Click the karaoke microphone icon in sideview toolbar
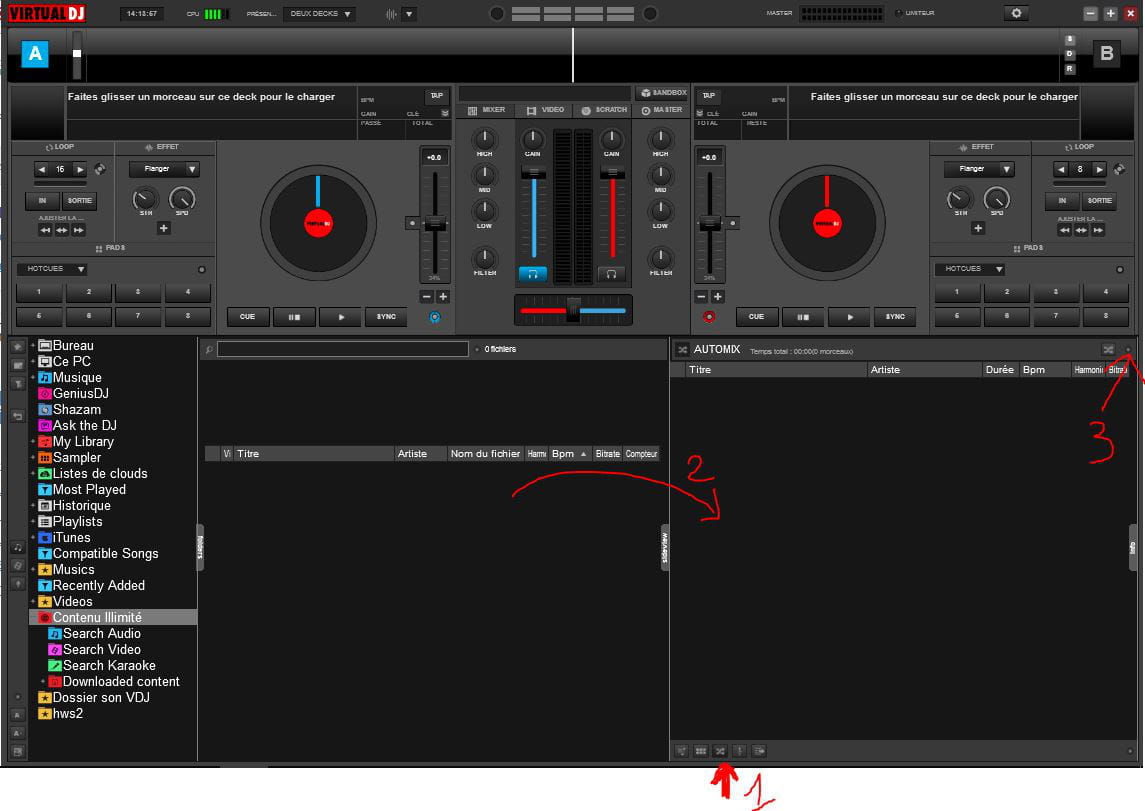Image resolution: width=1145 pixels, height=811 pixels. pos(739,751)
